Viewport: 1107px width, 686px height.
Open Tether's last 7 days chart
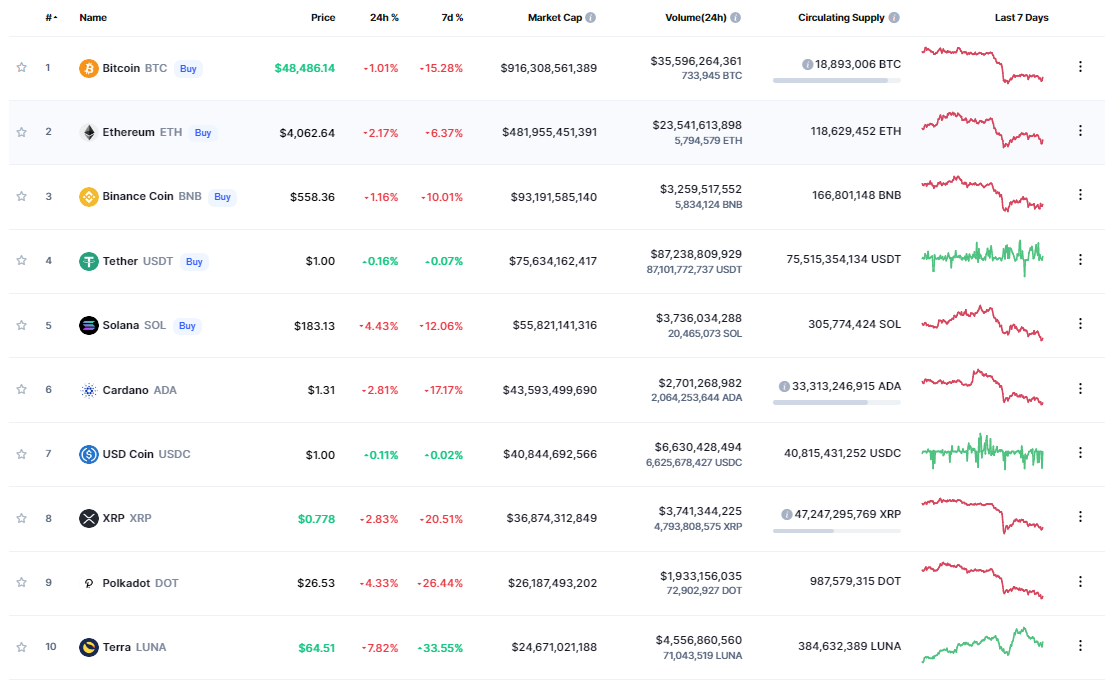click(983, 258)
